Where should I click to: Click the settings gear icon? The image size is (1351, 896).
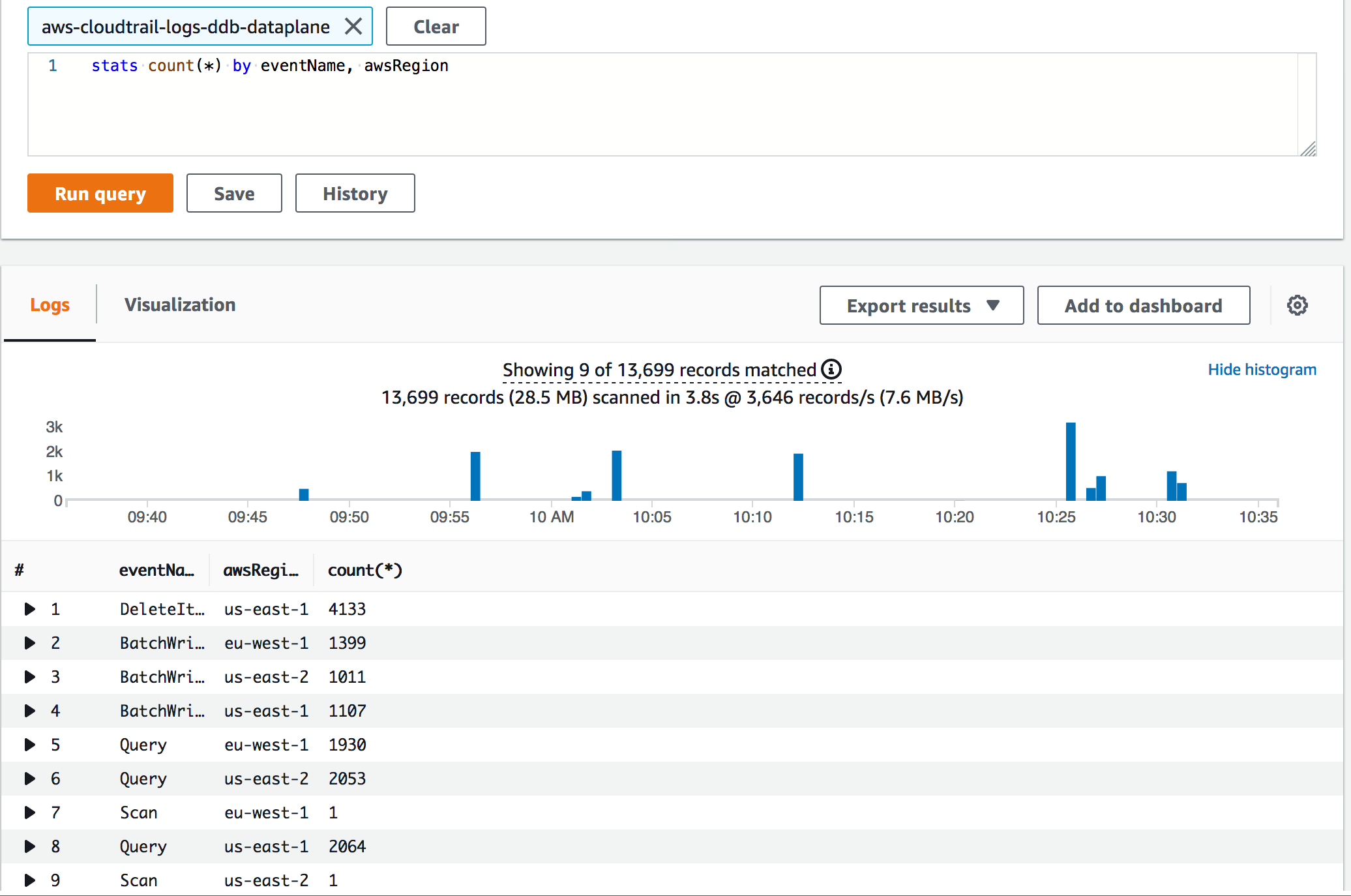click(x=1298, y=305)
